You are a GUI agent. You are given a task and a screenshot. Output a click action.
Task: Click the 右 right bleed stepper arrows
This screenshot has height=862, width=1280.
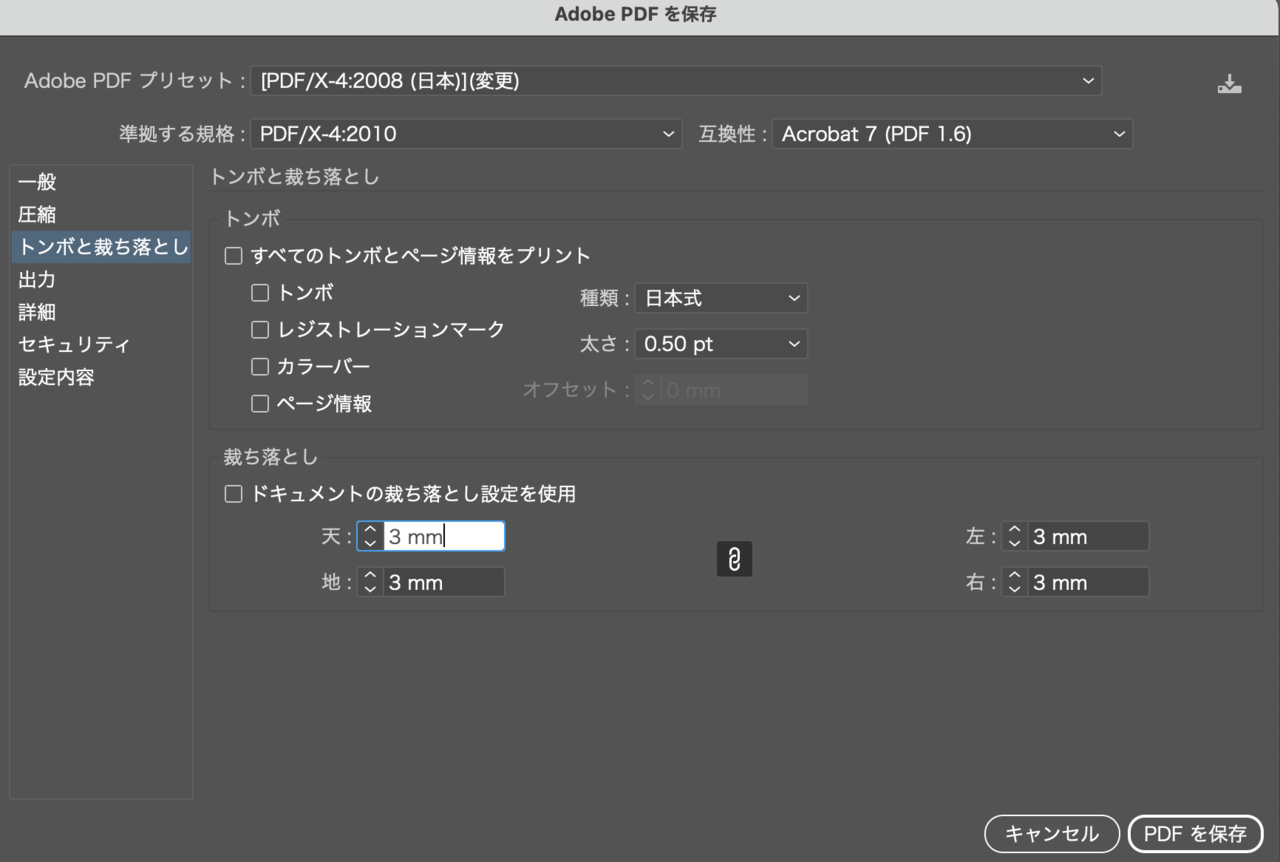click(1014, 582)
